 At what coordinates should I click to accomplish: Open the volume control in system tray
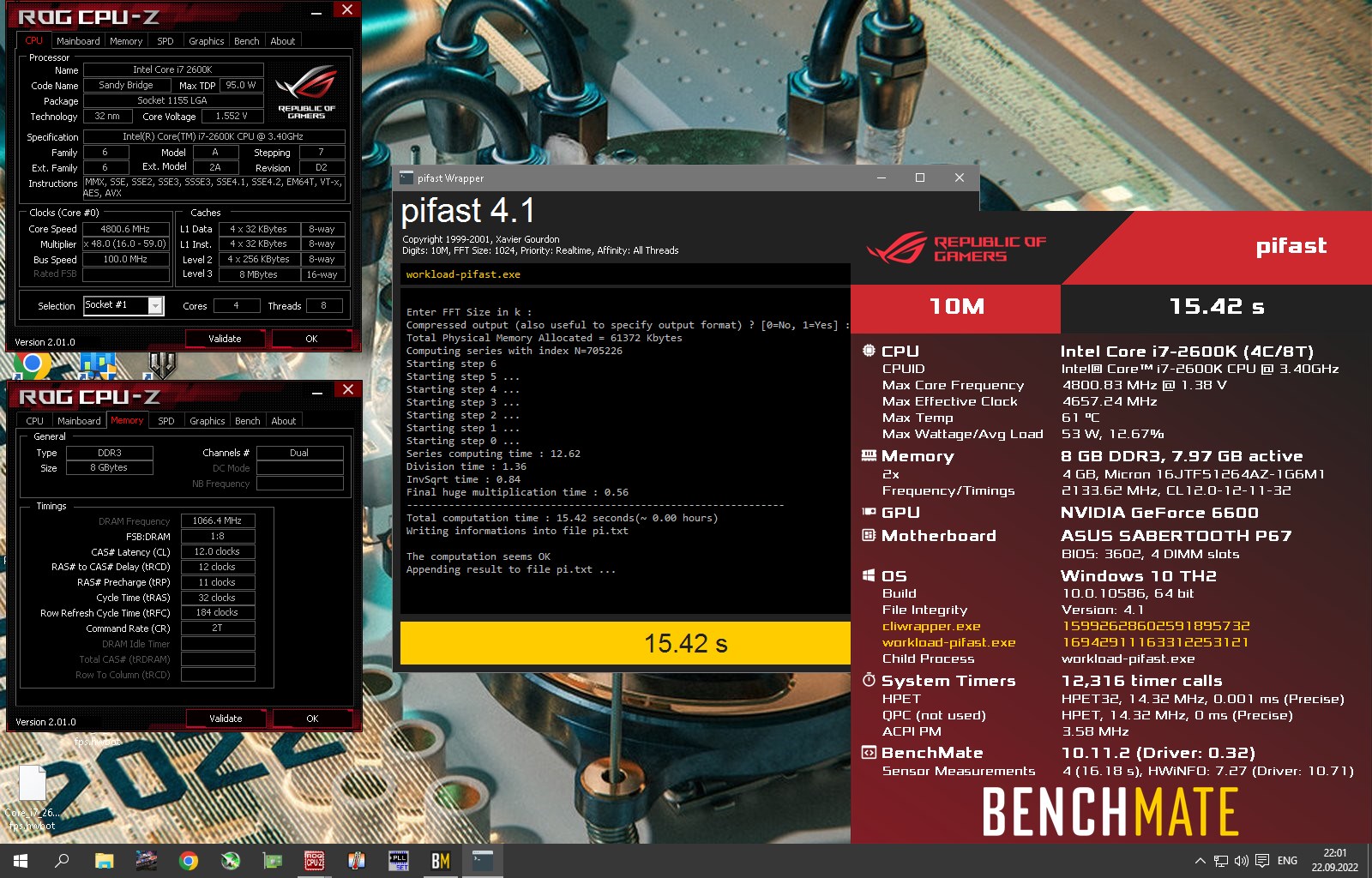[1242, 861]
